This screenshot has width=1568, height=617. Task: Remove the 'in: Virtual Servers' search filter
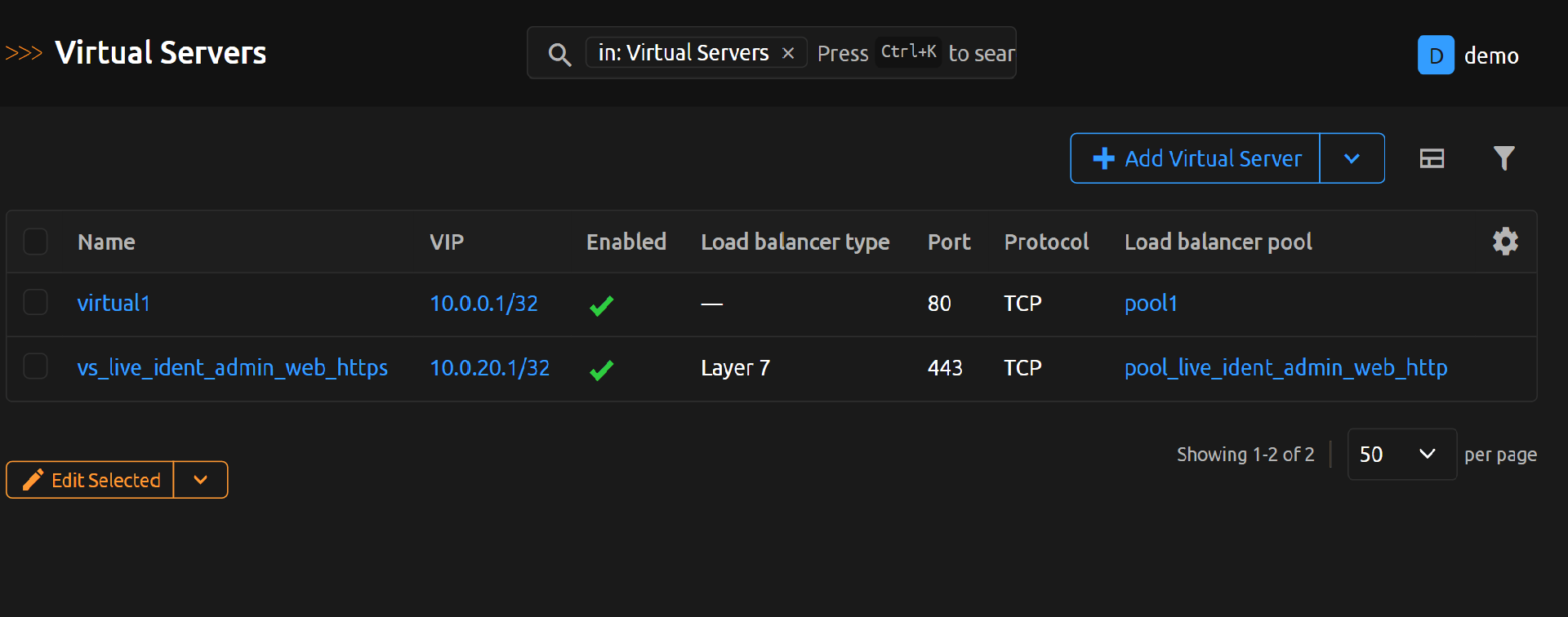[x=788, y=53]
